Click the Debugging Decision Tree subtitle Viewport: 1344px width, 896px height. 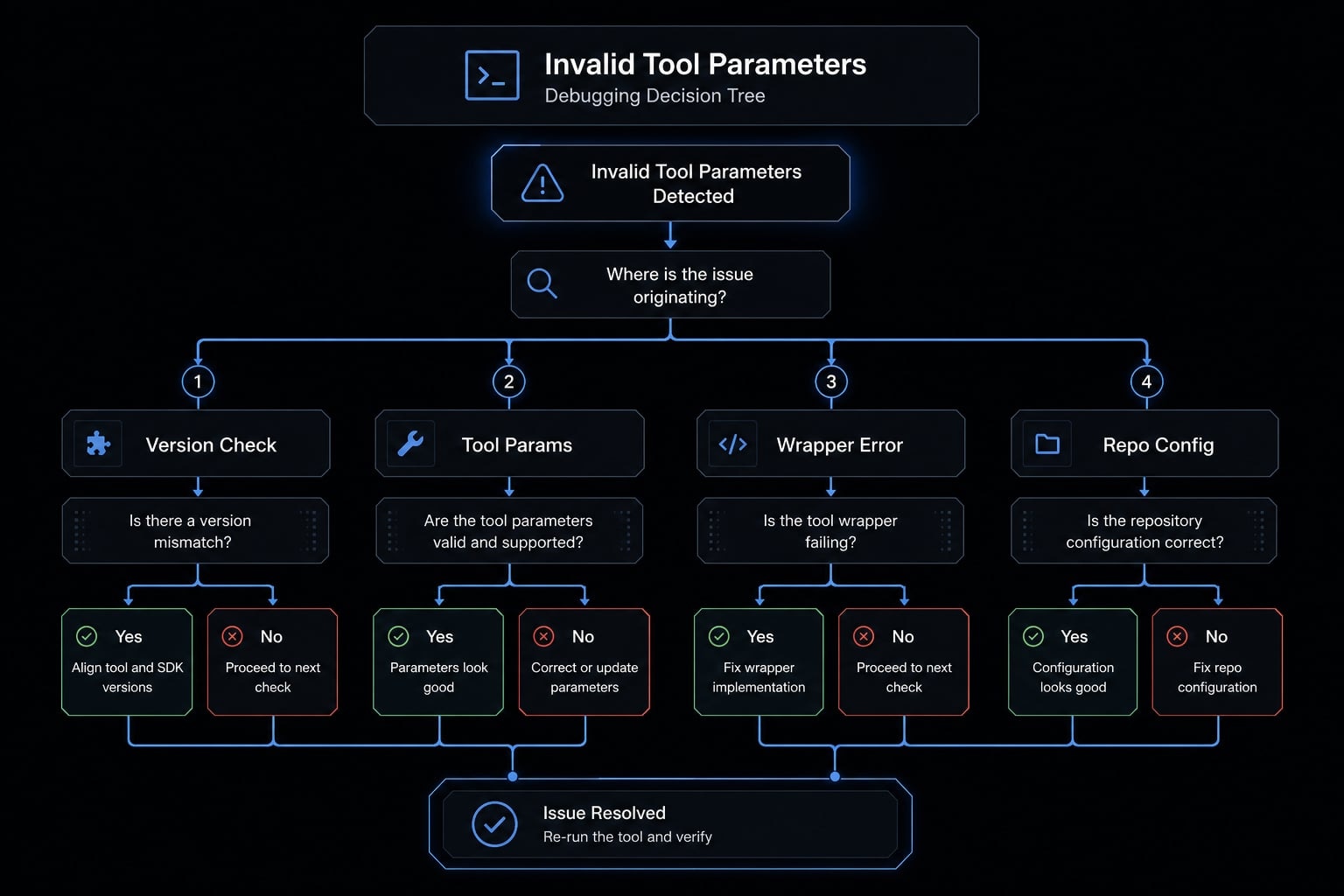654,95
